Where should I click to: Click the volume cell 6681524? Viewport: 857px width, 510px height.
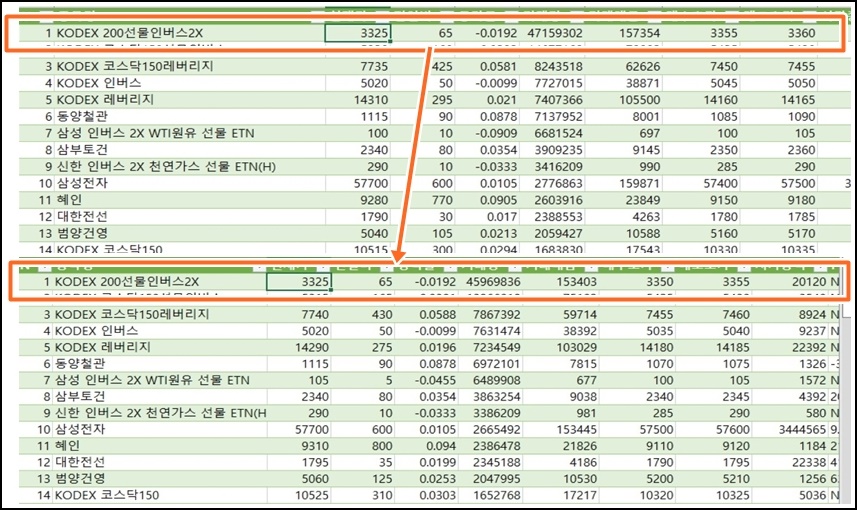(551, 133)
